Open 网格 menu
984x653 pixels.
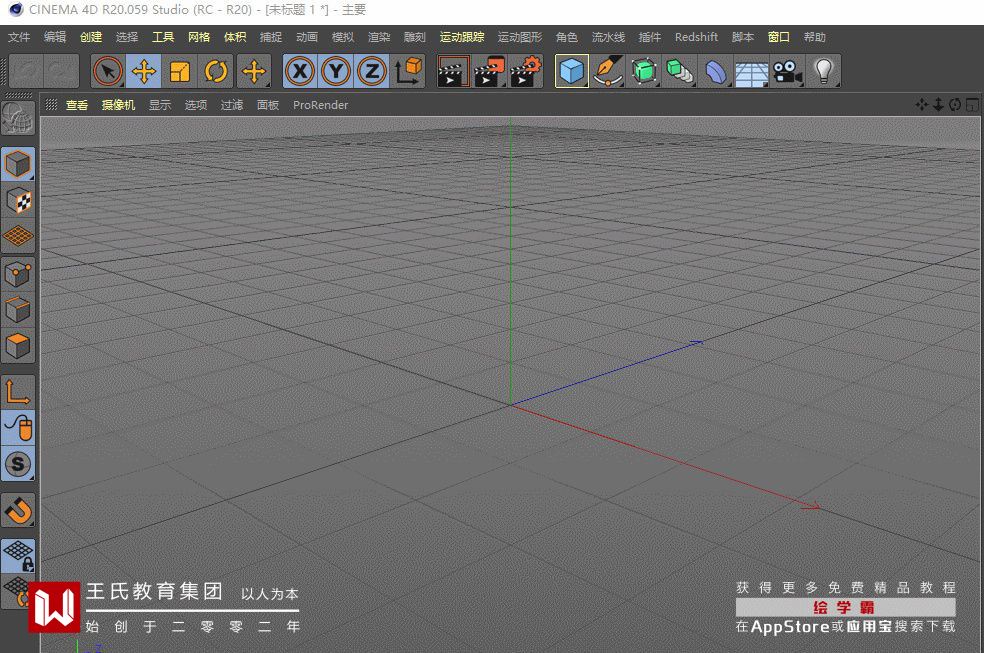coord(199,37)
